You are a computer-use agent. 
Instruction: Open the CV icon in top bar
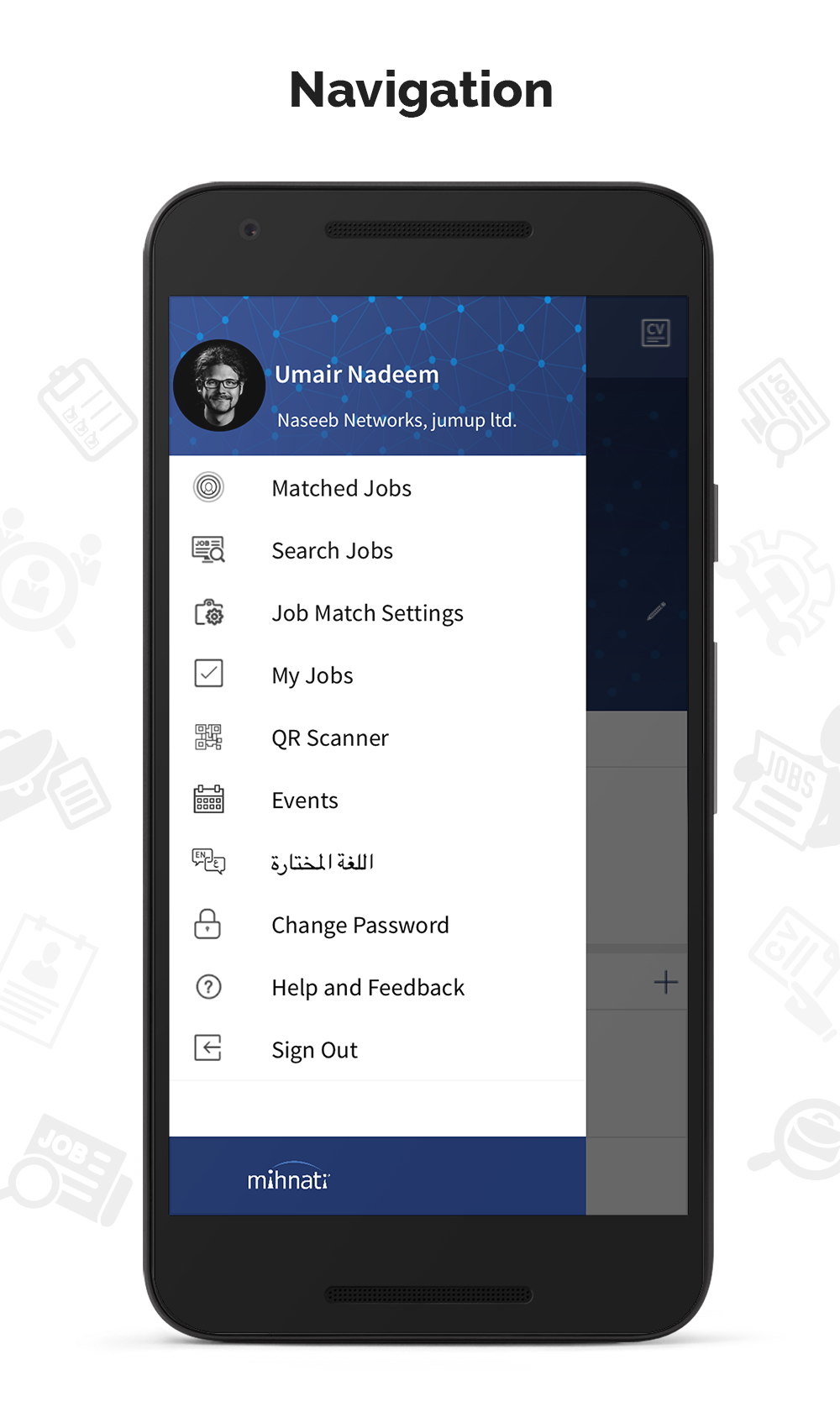click(655, 333)
